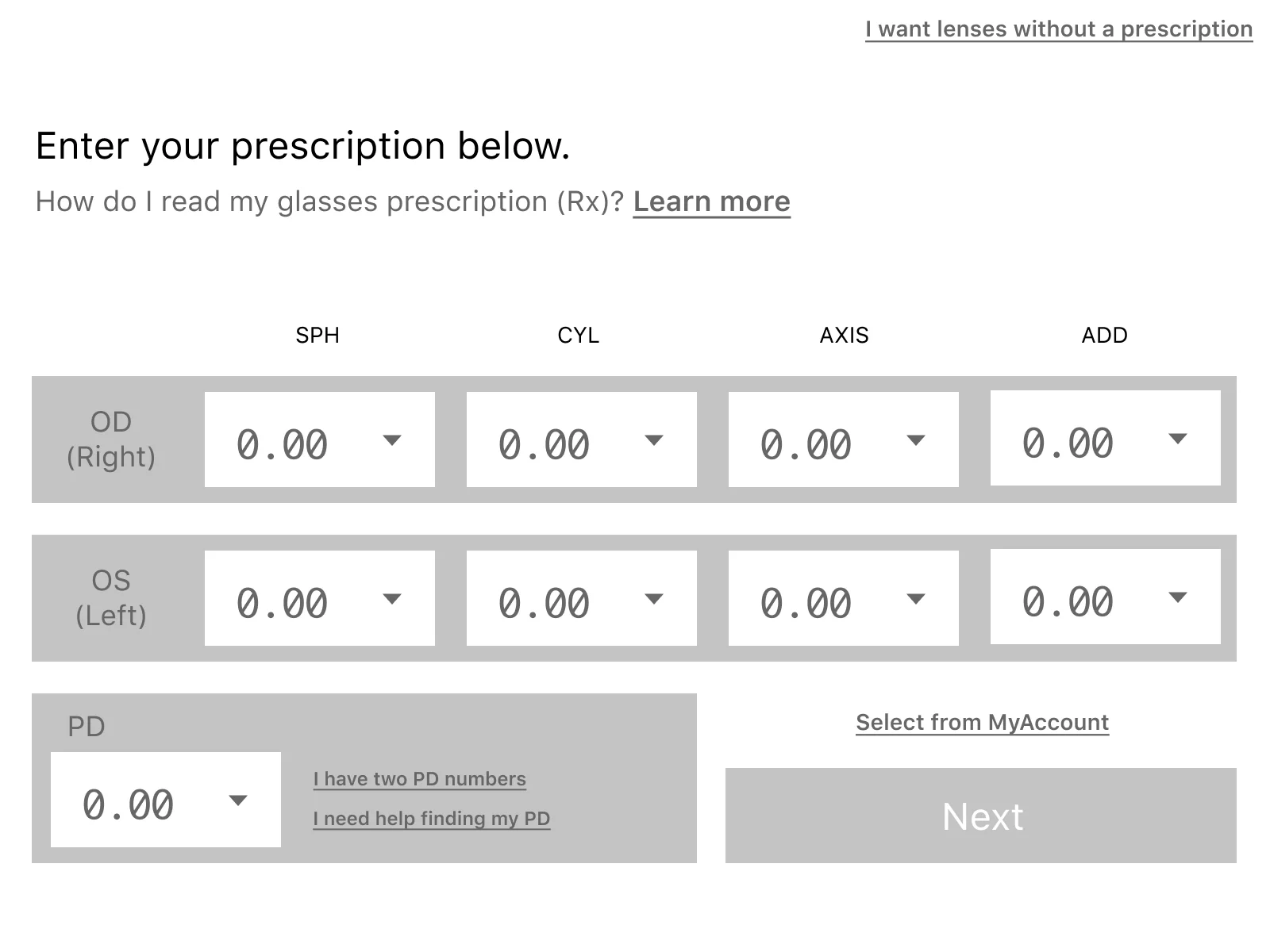1270x952 pixels.
Task: Open the AXIS dropdown for OS left eye
Action: (x=918, y=597)
